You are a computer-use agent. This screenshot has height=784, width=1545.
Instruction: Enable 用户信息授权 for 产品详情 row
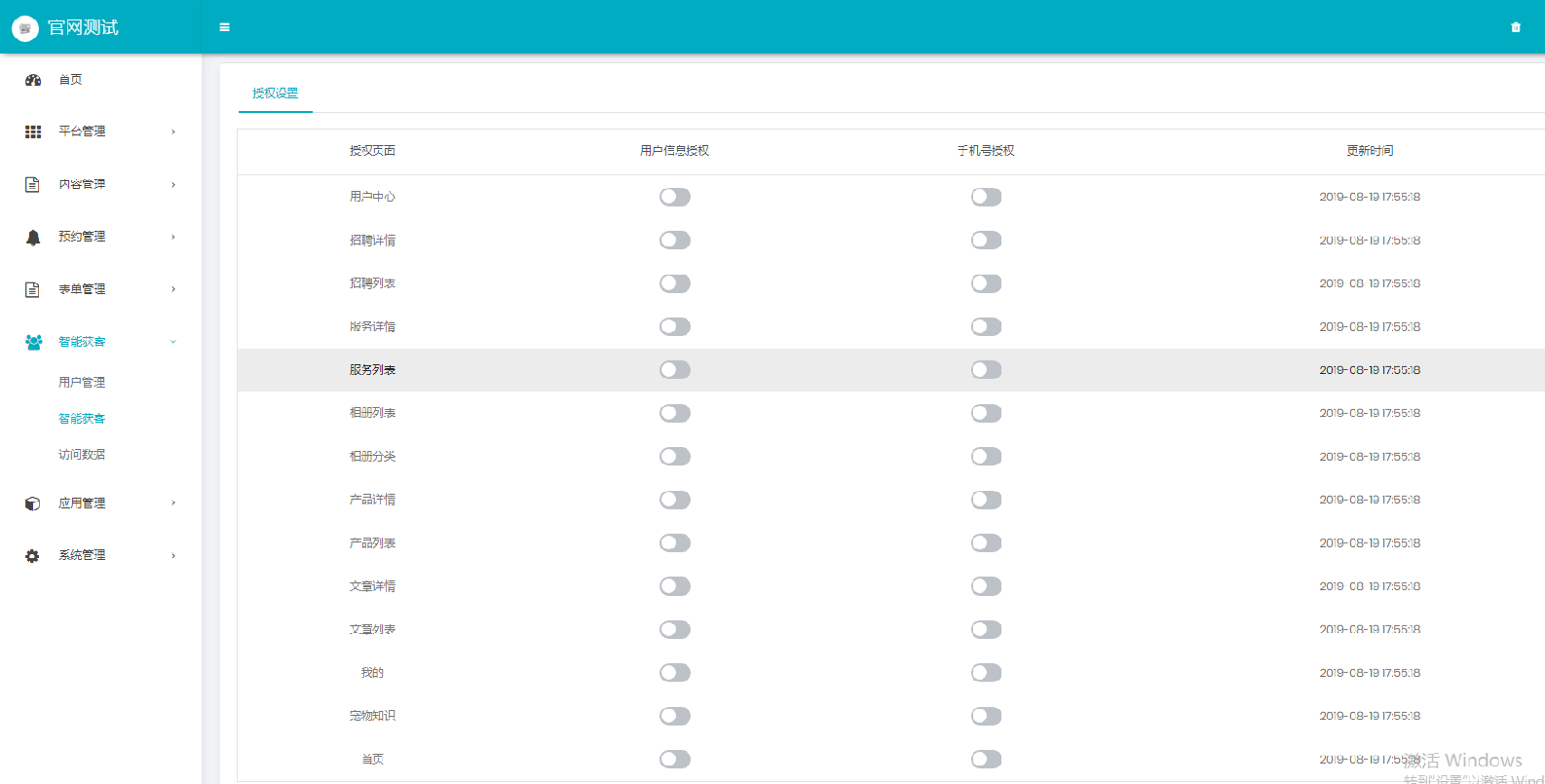(675, 500)
